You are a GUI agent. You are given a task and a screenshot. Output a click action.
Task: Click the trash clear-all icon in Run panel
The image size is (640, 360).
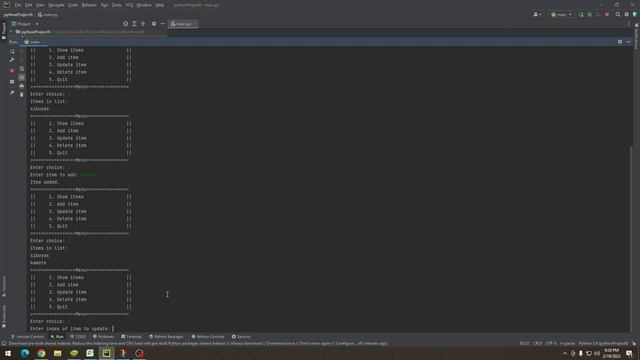pyautogui.click(x=22, y=94)
